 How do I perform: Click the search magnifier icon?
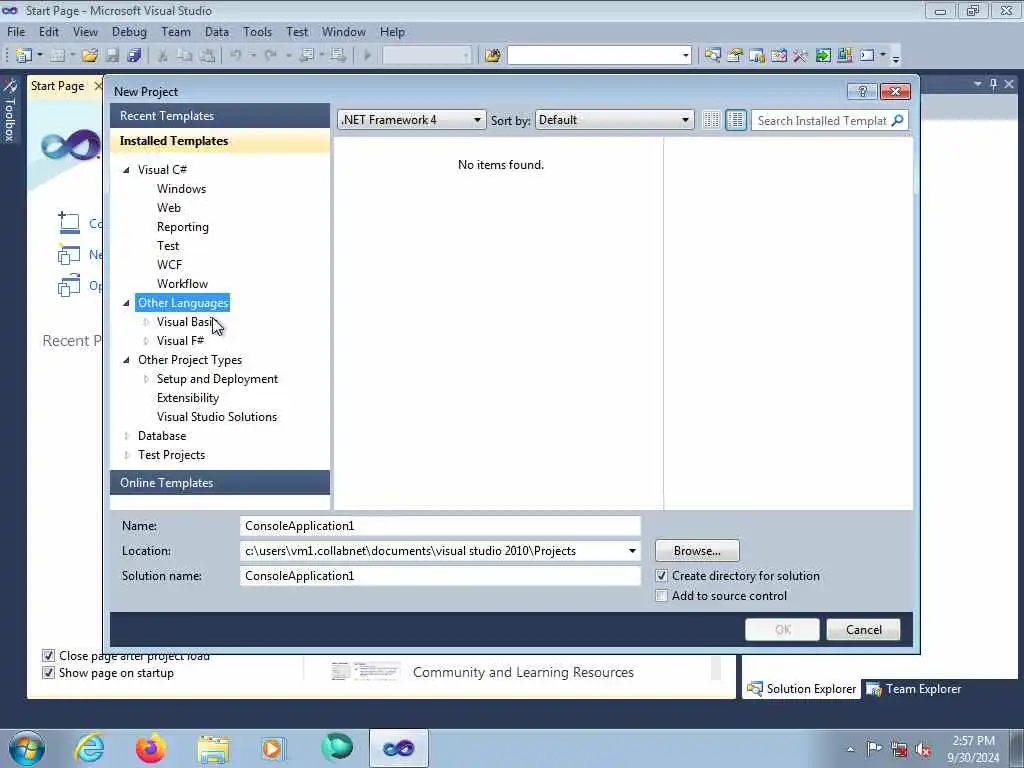click(x=898, y=120)
